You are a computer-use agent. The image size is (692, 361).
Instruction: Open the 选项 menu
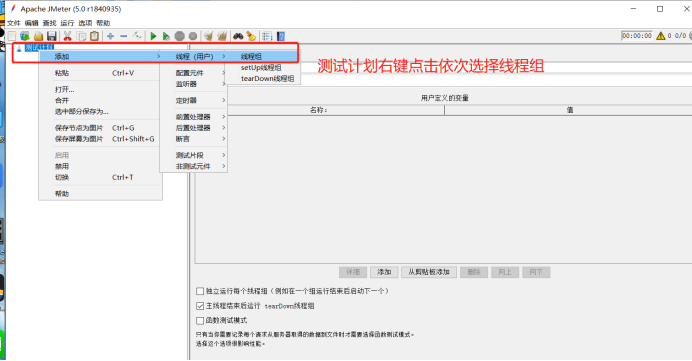[x=85, y=23]
